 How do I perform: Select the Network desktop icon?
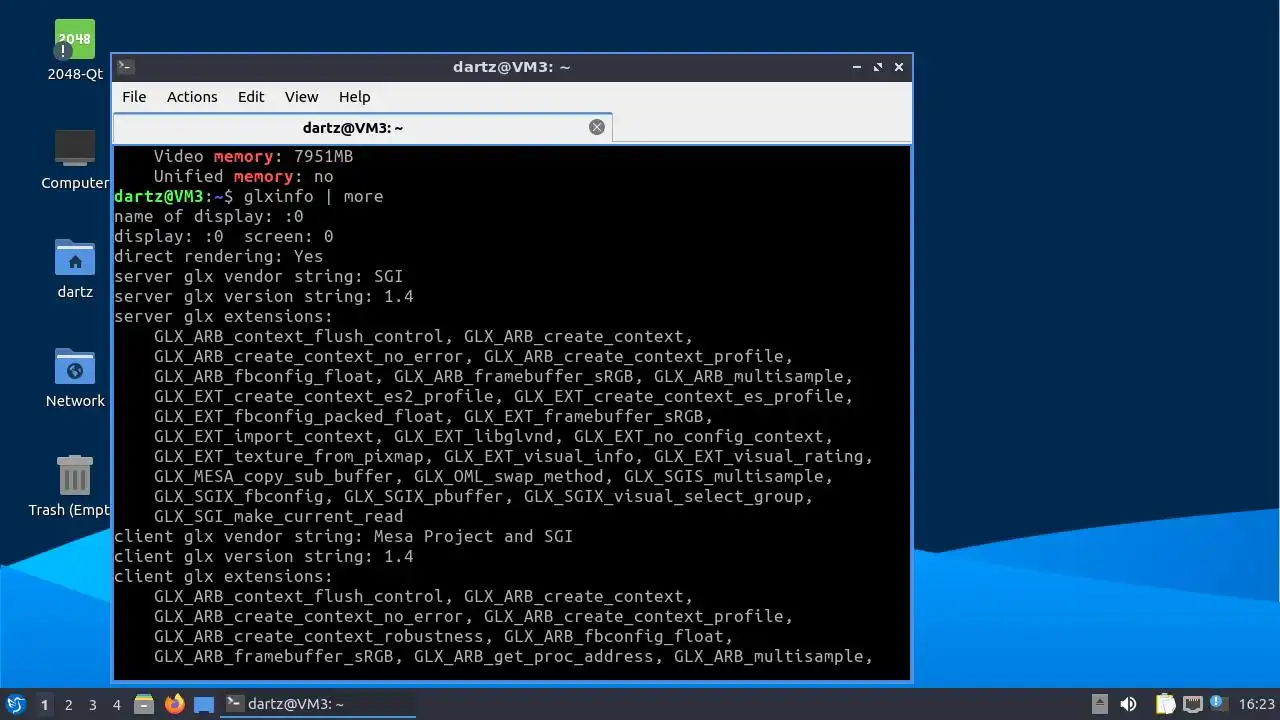click(x=75, y=377)
